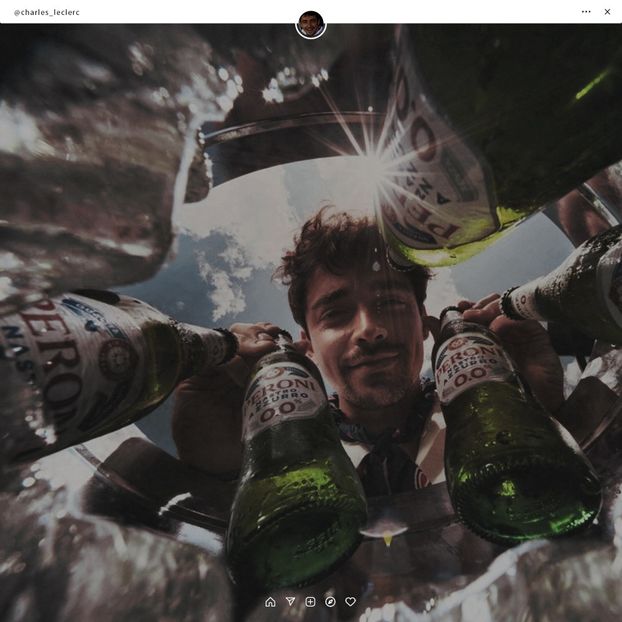Click the yellow droplet near the bottom
622x622 pixels.
387,539
